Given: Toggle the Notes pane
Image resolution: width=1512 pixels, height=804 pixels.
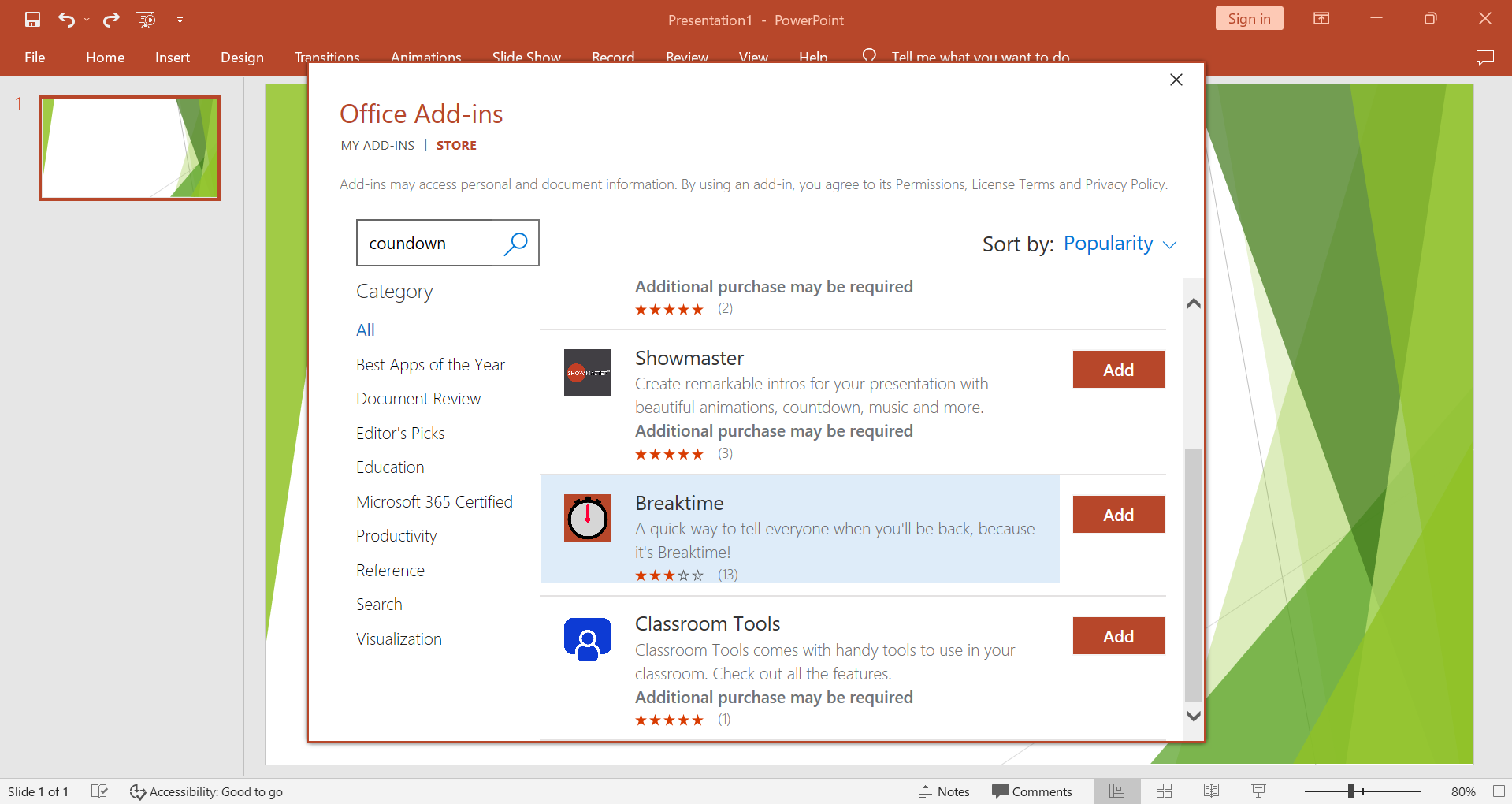Looking at the screenshot, I should [x=944, y=791].
